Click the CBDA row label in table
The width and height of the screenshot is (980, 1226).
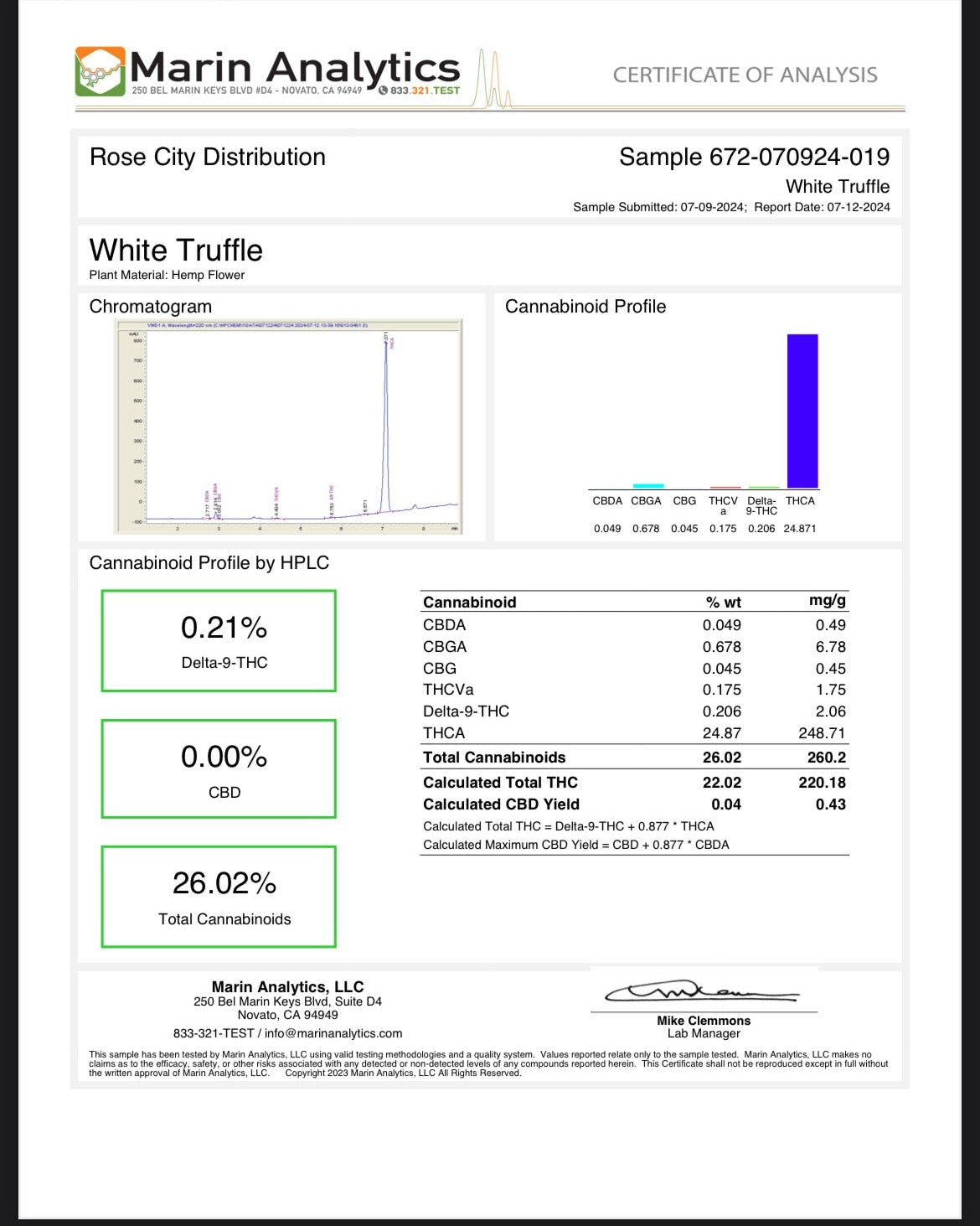point(444,625)
